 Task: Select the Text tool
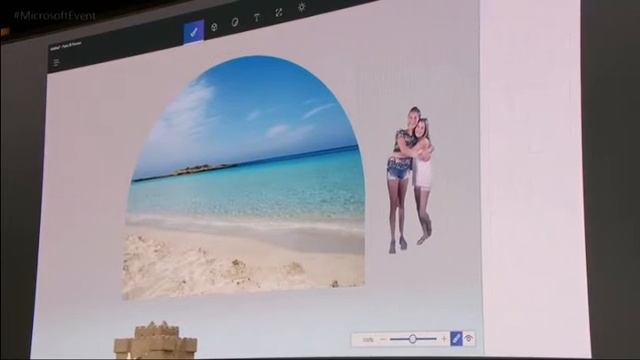click(257, 18)
